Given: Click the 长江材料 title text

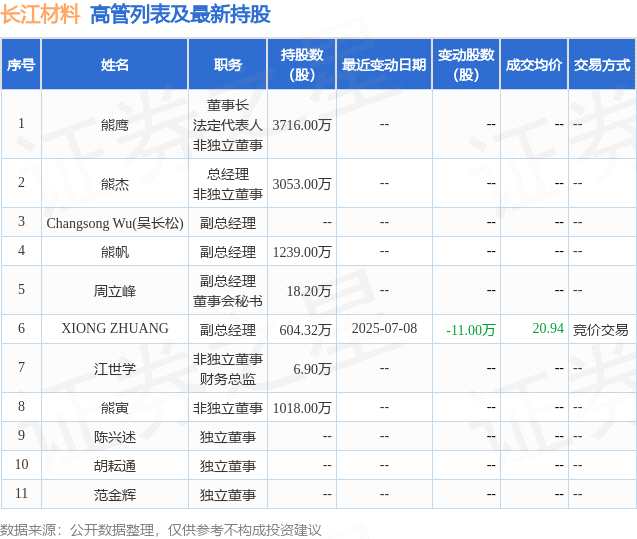Looking at the screenshot, I should point(40,14).
